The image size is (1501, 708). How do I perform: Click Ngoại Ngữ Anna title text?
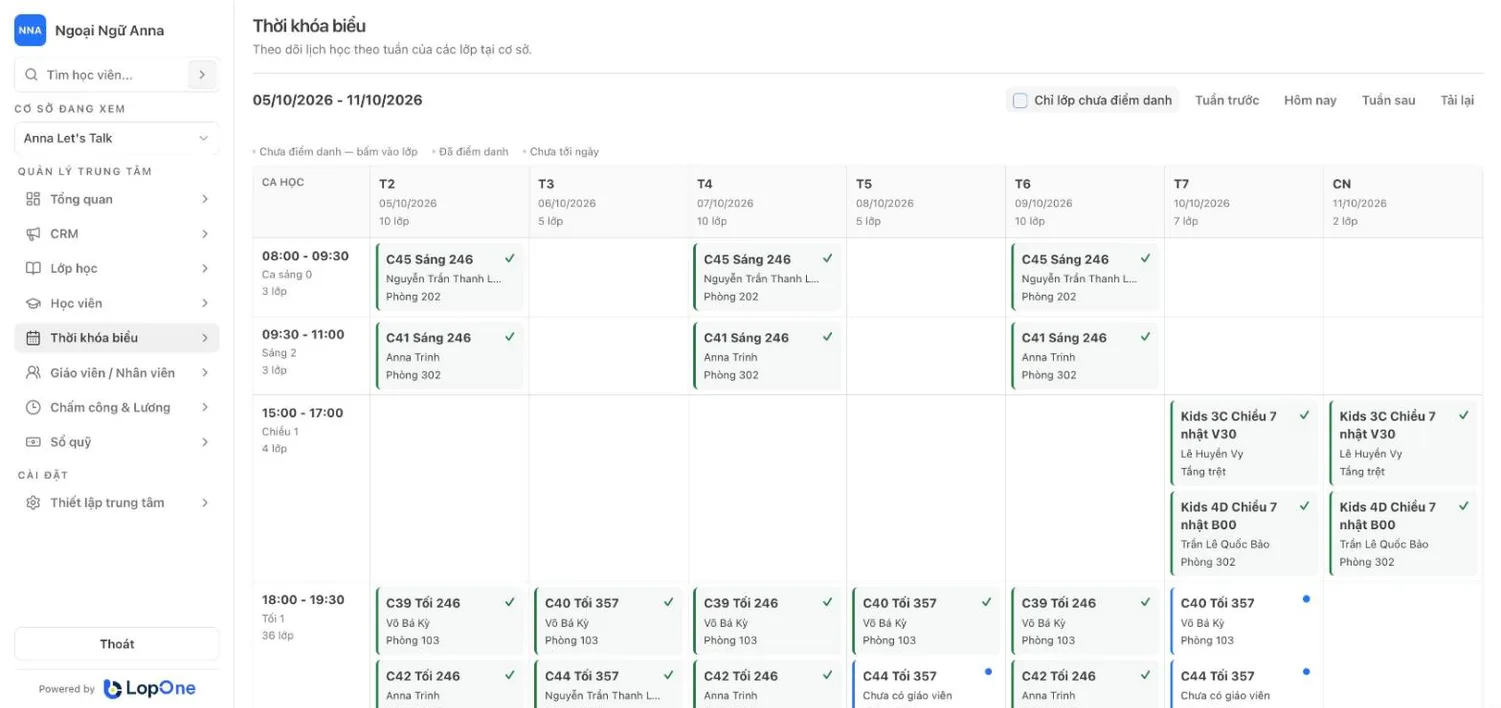(109, 30)
